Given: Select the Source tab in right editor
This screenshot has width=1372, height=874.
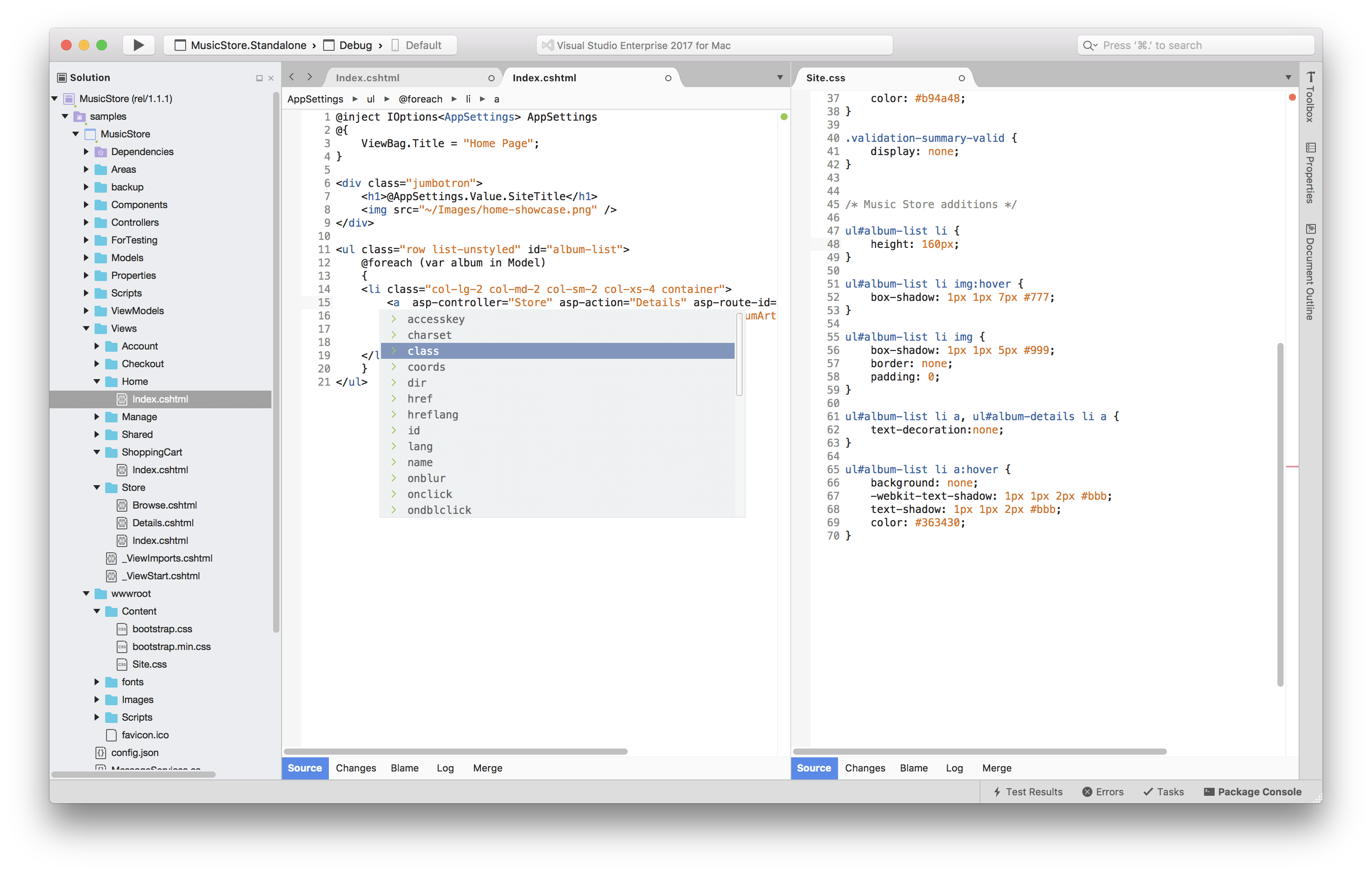Looking at the screenshot, I should [x=815, y=767].
